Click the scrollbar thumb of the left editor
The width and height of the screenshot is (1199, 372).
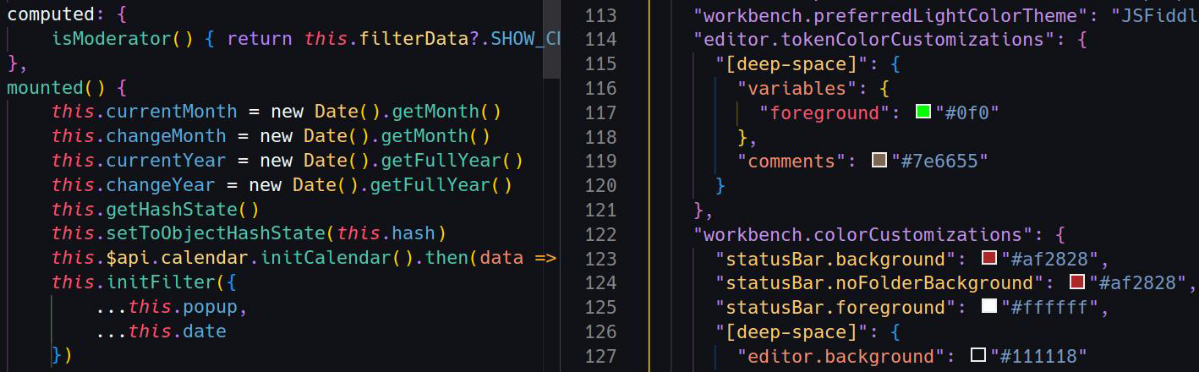[x=551, y=40]
